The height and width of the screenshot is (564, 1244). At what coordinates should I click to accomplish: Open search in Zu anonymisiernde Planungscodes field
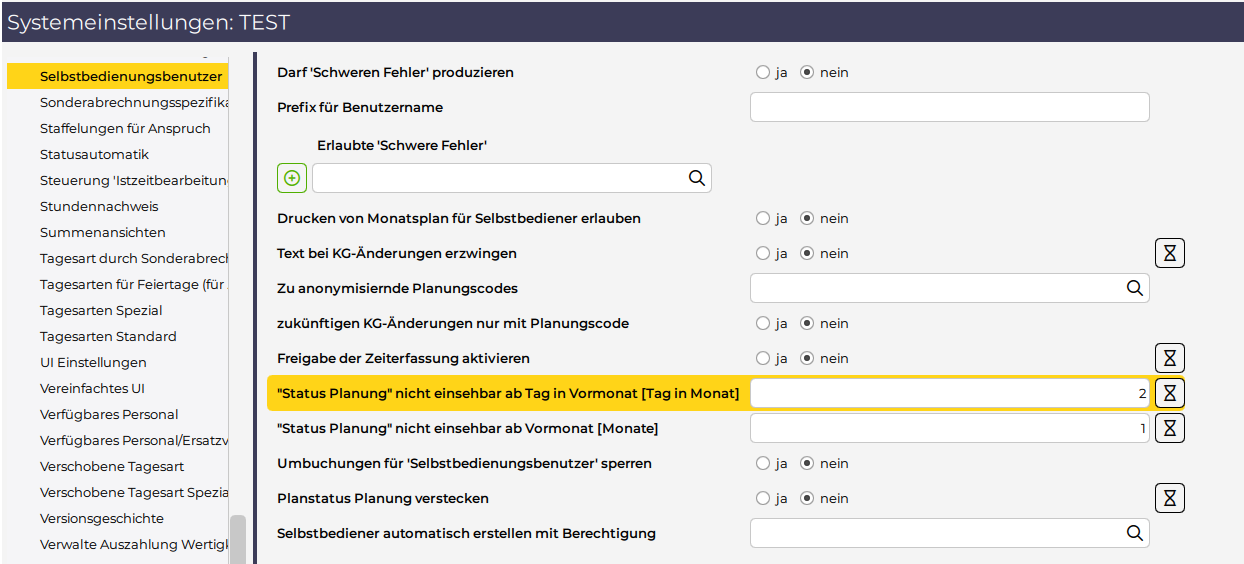1134,288
